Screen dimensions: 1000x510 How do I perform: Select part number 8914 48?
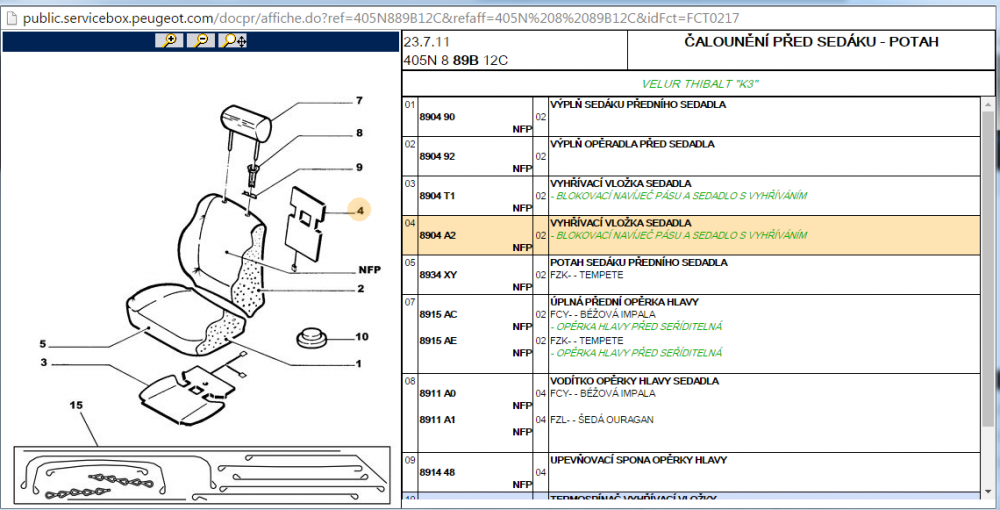(x=437, y=472)
